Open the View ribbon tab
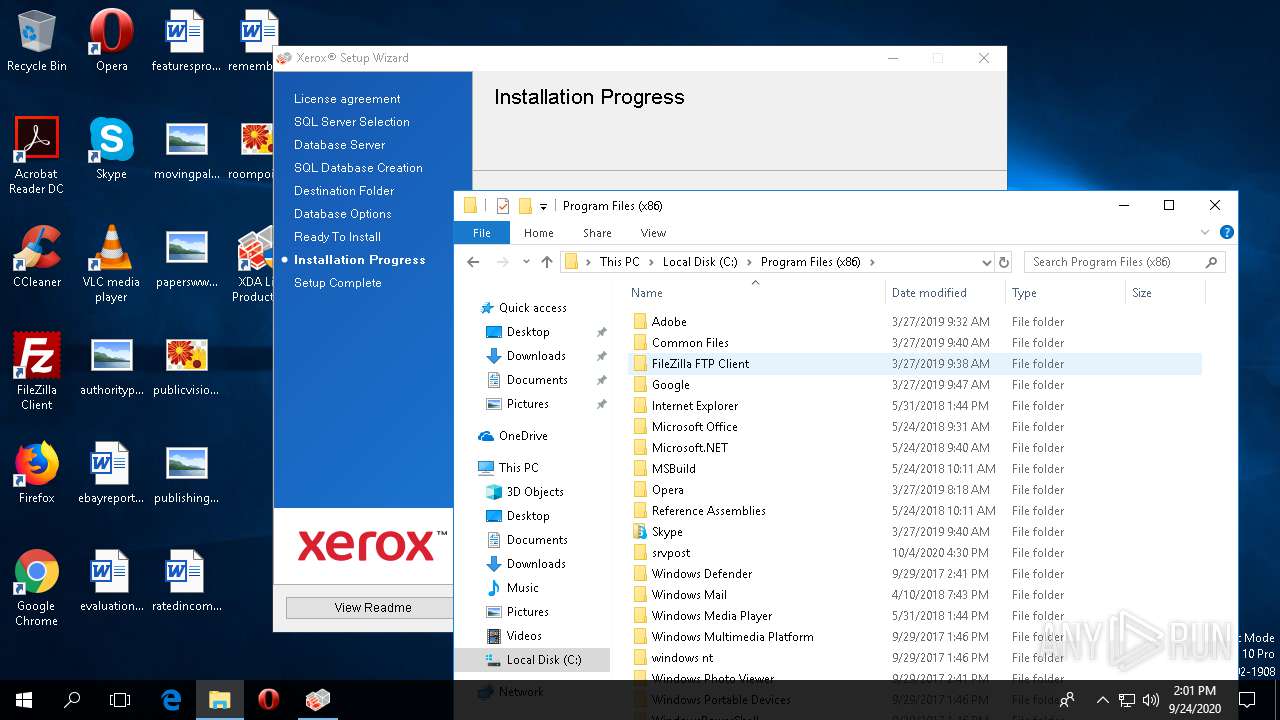 [653, 233]
